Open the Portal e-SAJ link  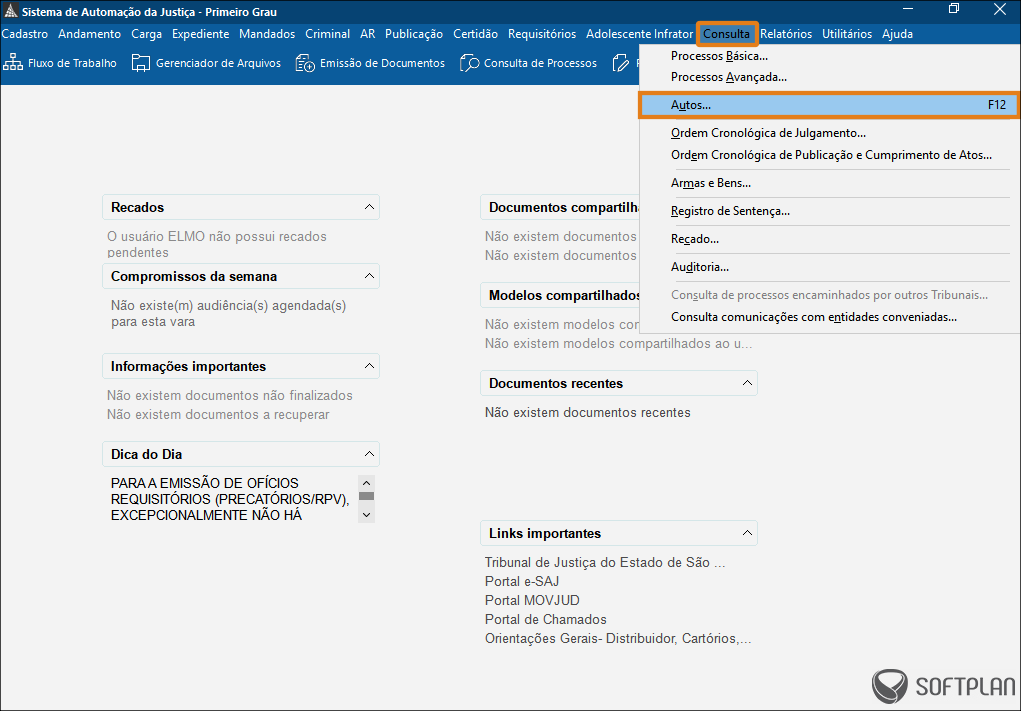pos(522,581)
